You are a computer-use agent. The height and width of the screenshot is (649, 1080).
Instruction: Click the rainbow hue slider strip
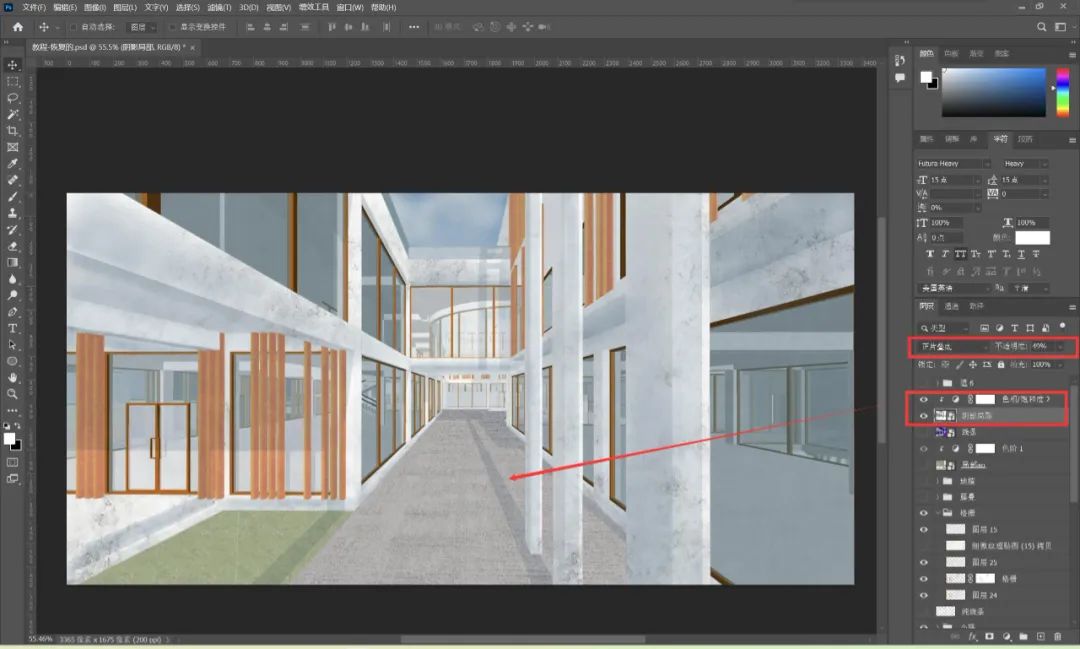point(1063,92)
